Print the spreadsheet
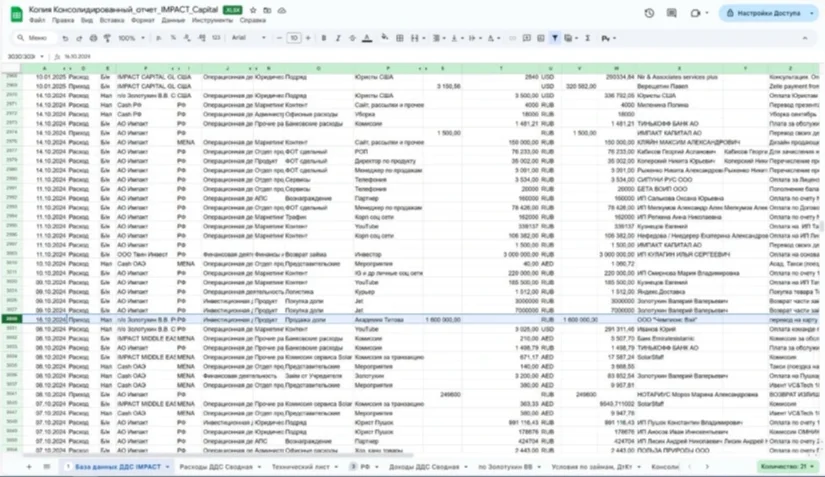Screen dimensions: 825x477 [x=93, y=38]
